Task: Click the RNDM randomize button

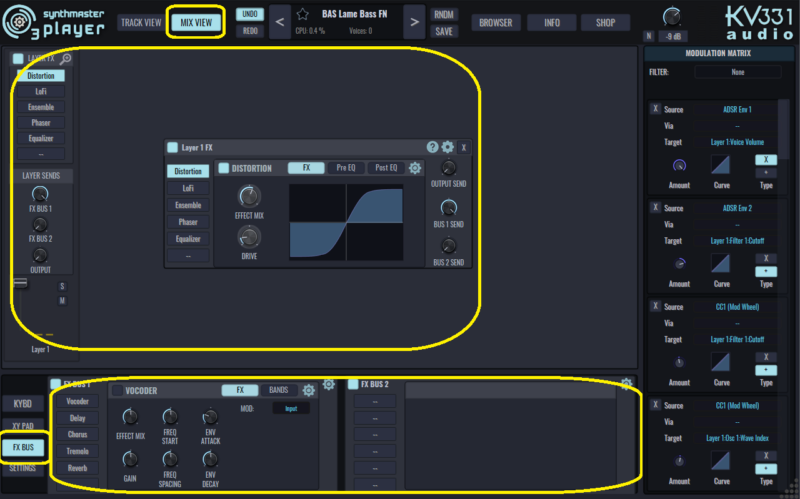Action: pyautogui.click(x=444, y=15)
